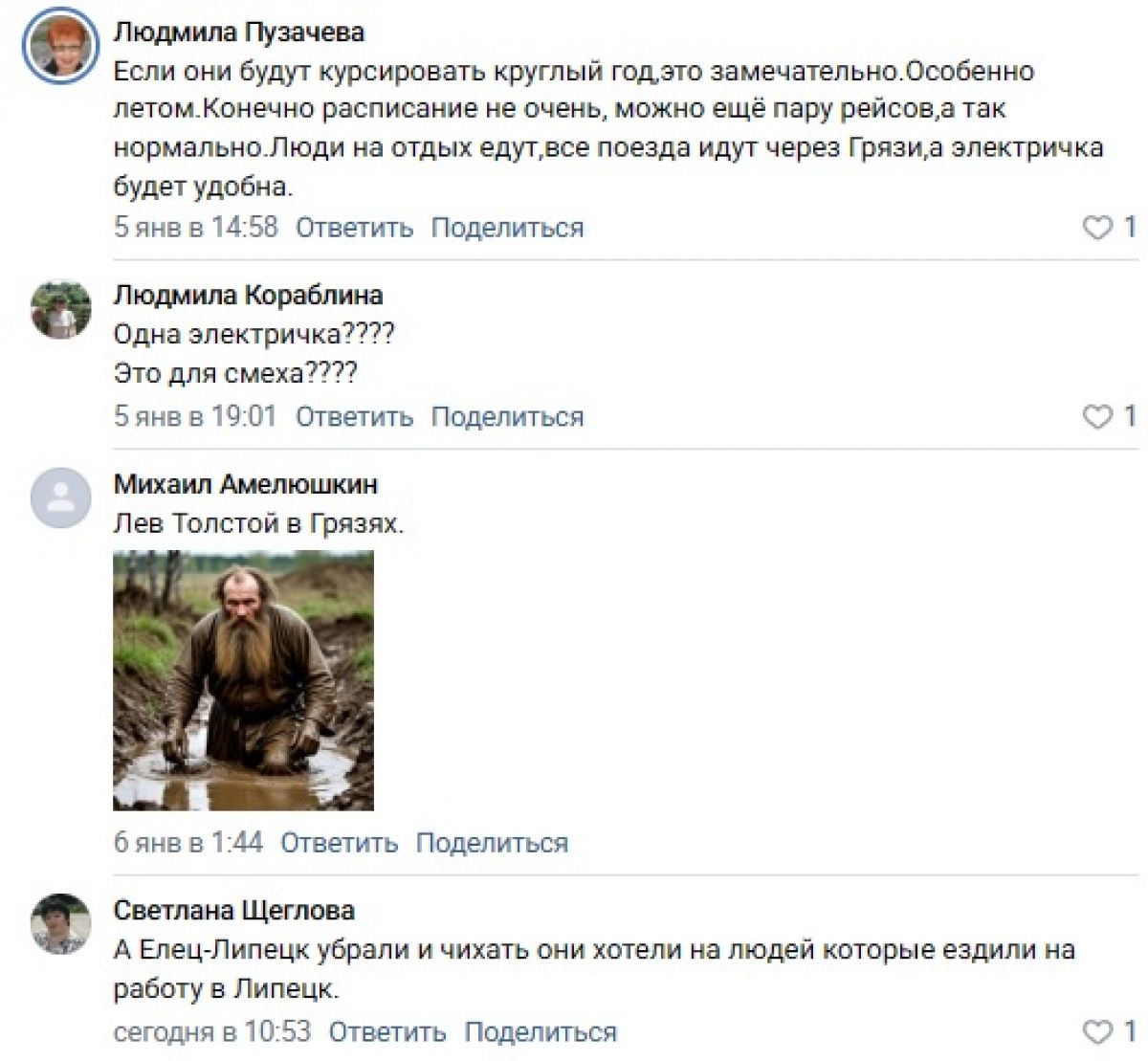
Task: Open the muddy bearded man image
Action: 243,680
